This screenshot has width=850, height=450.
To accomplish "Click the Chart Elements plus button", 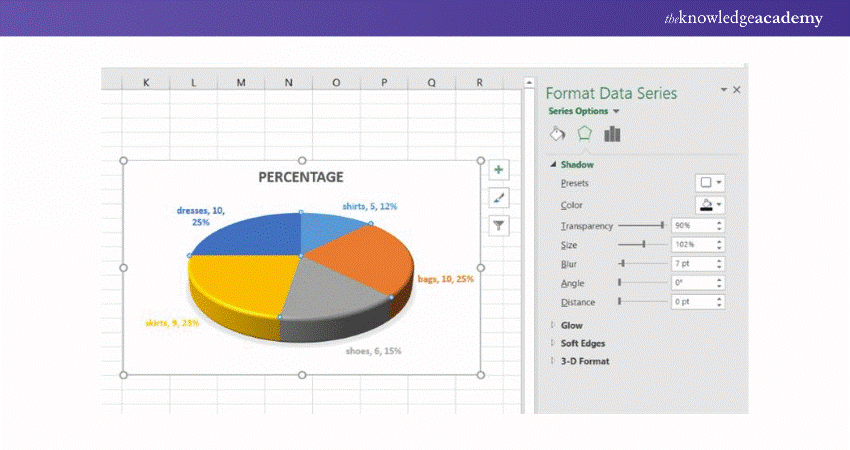I will click(x=499, y=170).
